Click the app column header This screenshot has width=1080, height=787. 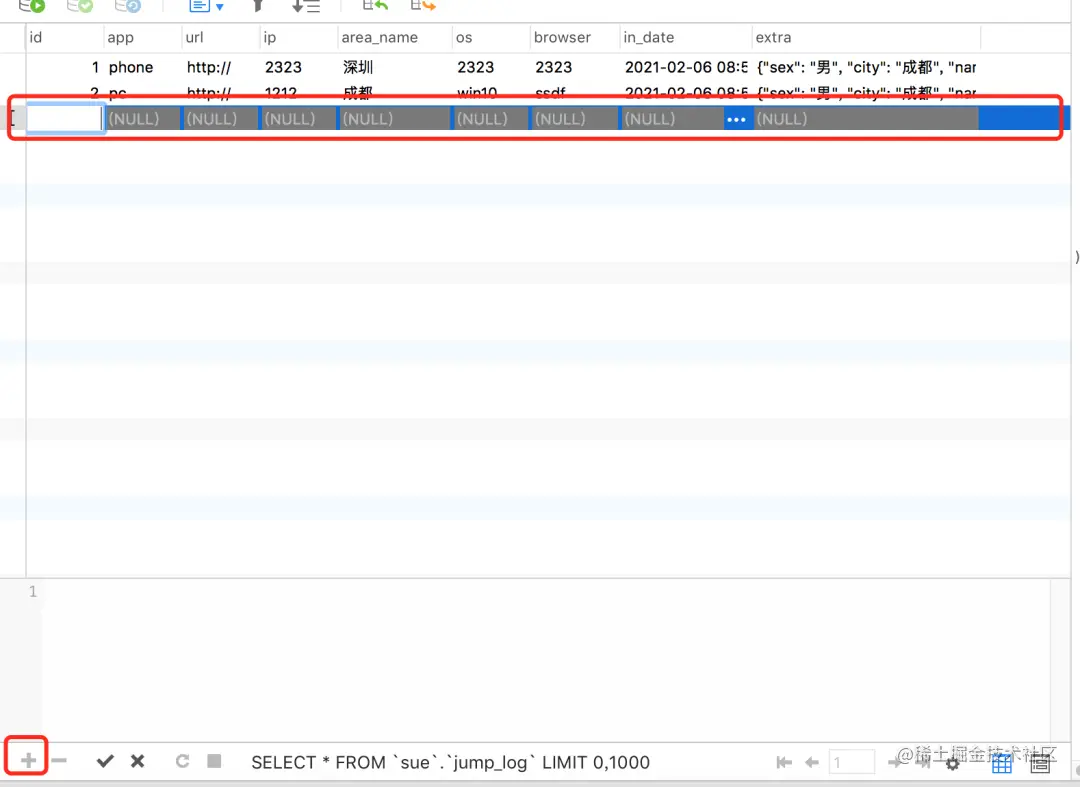coord(143,37)
